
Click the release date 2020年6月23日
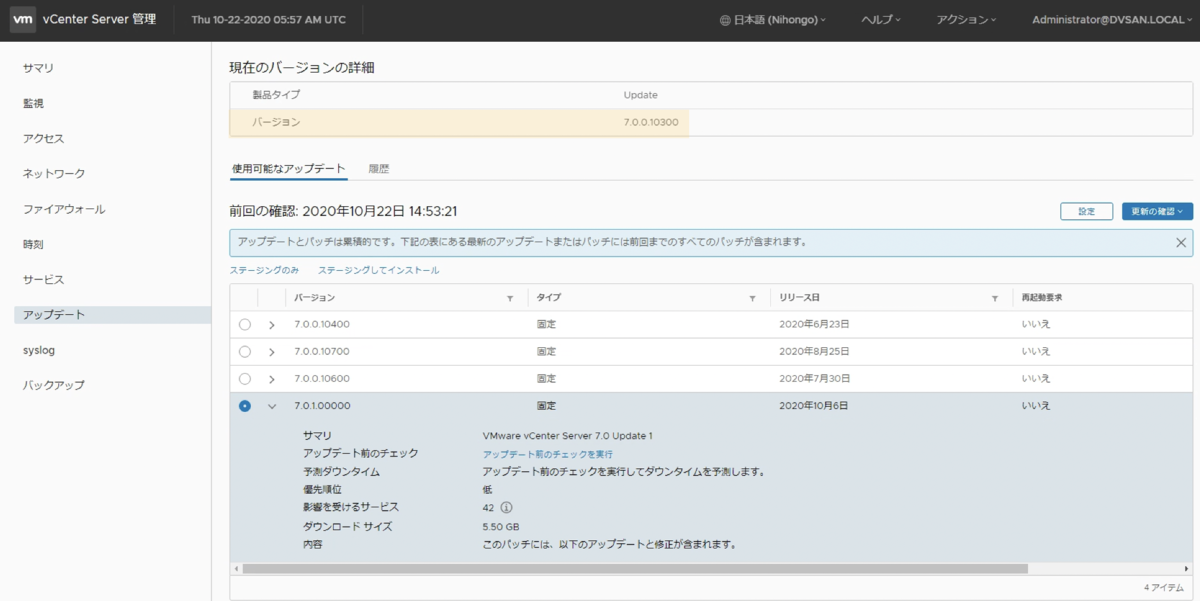[x=813, y=324]
